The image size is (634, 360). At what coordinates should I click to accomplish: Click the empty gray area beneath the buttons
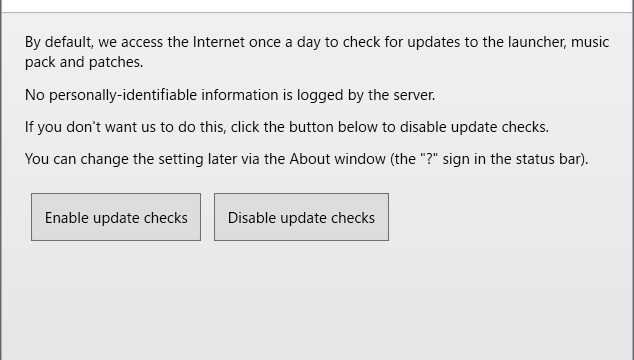point(317,299)
